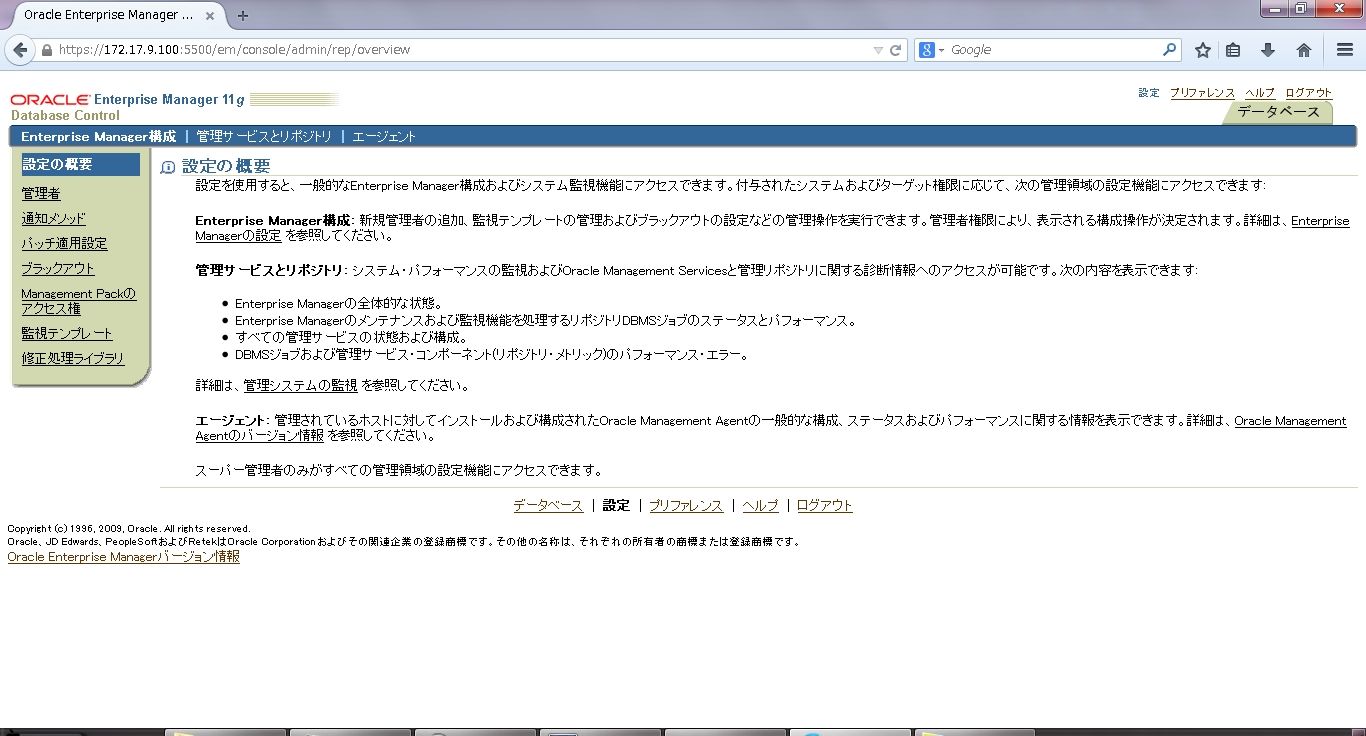This screenshot has height=736, width=1366.
Task: Open the reading list clipboard icon
Action: click(1235, 48)
